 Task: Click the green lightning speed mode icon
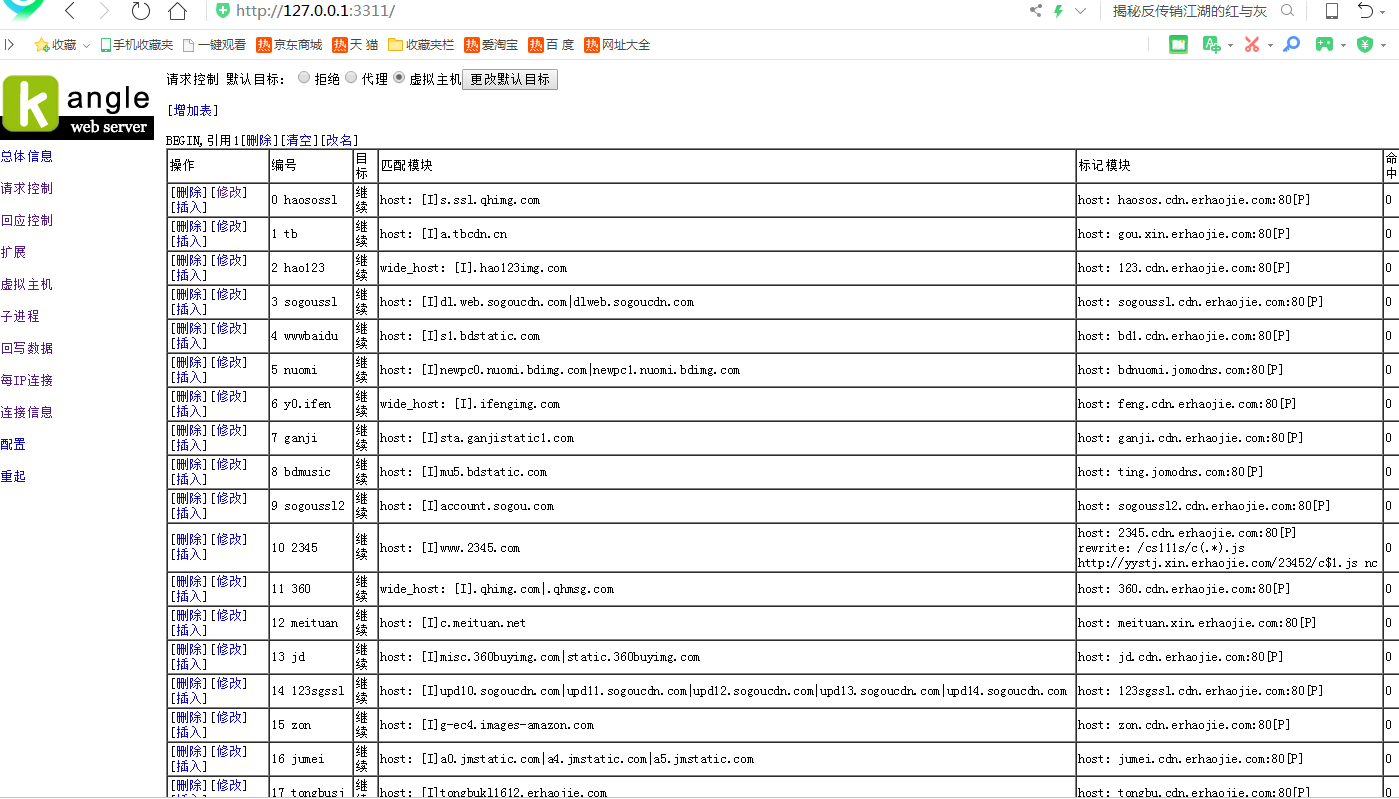point(1058,11)
